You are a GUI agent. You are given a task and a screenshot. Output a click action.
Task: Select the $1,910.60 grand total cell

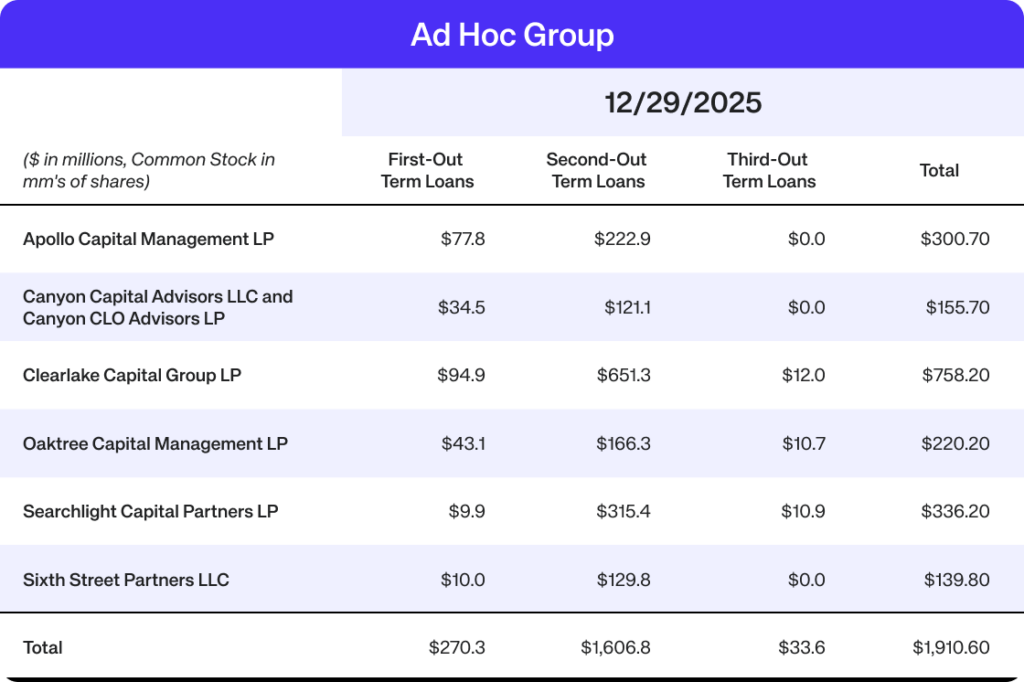pos(950,647)
